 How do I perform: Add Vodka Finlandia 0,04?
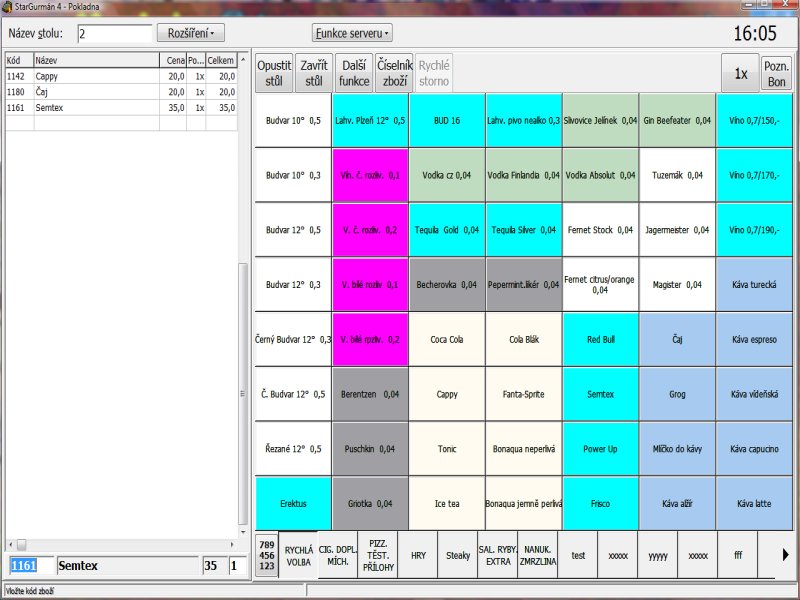[x=524, y=175]
